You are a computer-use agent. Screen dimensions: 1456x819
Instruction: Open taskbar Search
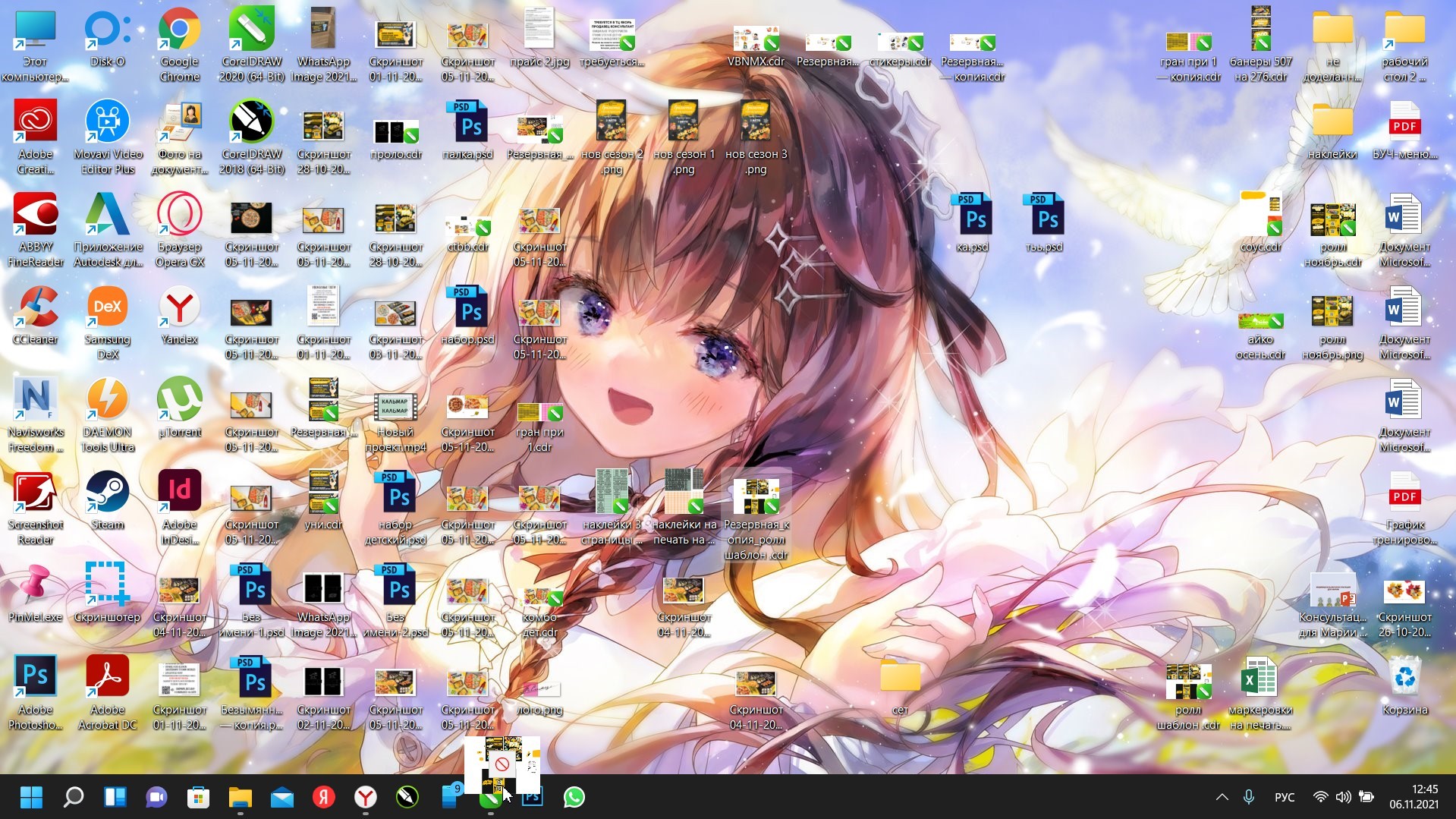click(73, 797)
